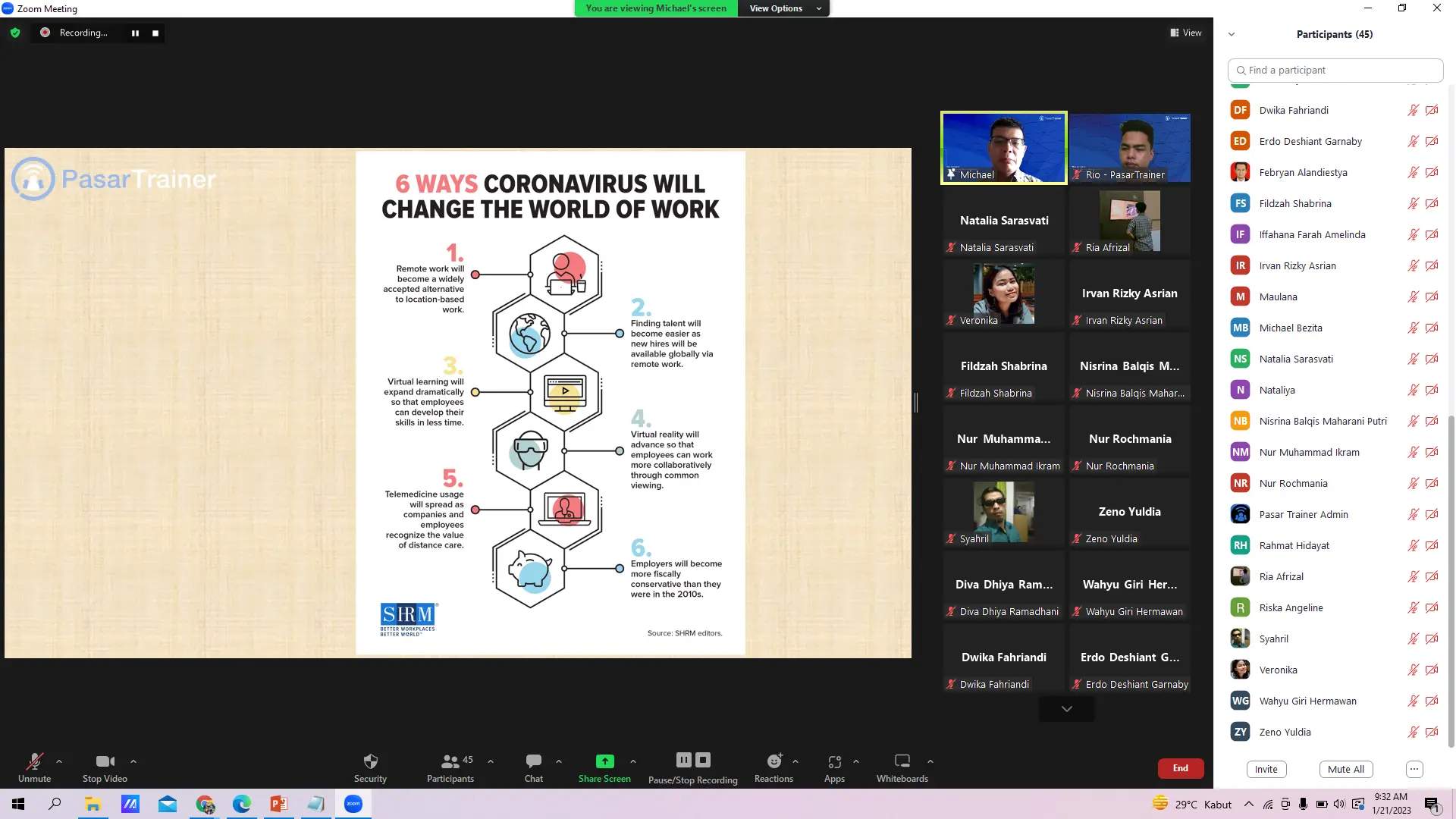This screenshot has height=819, width=1456.
Task: Toggle Stop Video camera button
Action: coord(105,761)
